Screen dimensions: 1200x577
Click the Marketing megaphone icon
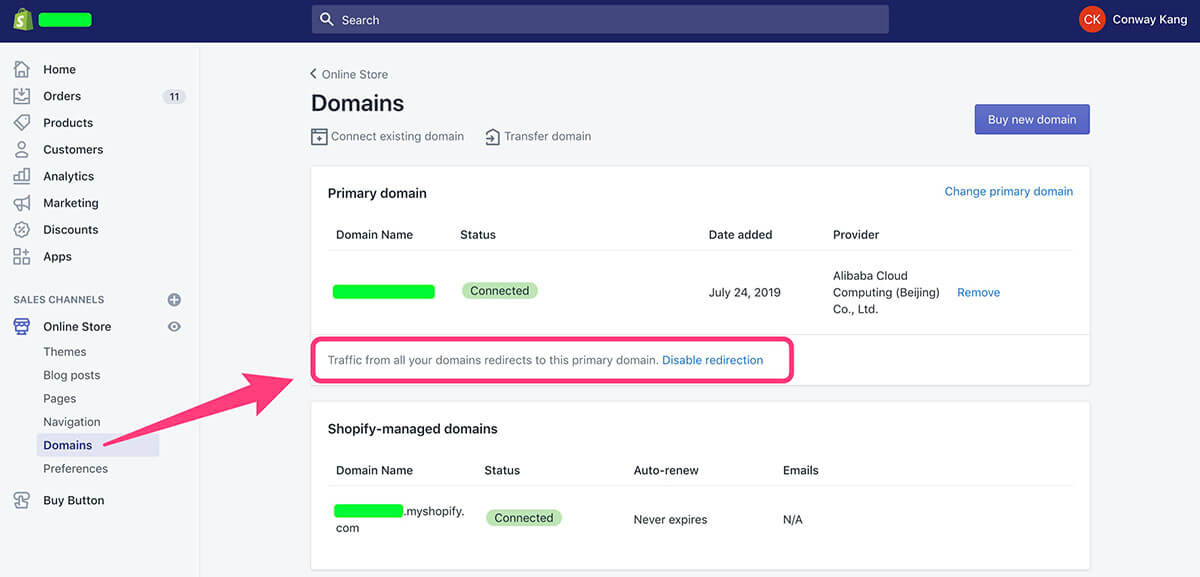pyautogui.click(x=22, y=203)
